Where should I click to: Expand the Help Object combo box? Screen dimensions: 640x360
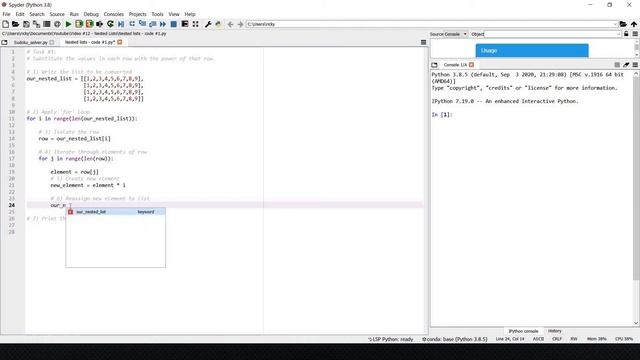pos(619,34)
